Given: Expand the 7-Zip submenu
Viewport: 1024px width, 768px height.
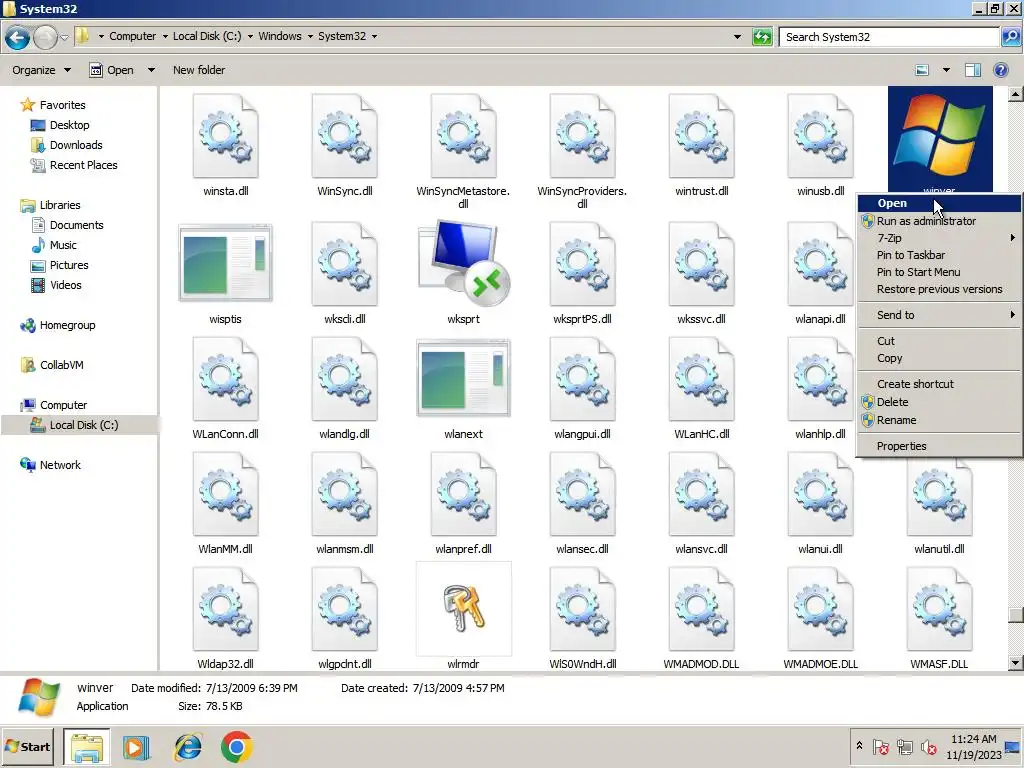Looking at the screenshot, I should (939, 238).
